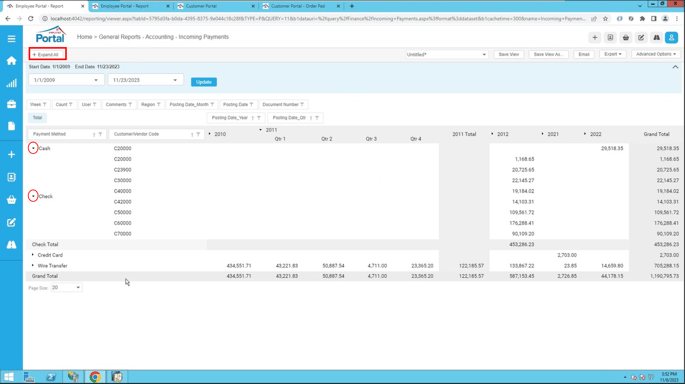Collapse the date parameters panel chevron
This screenshot has height=384, width=685.
point(675,67)
